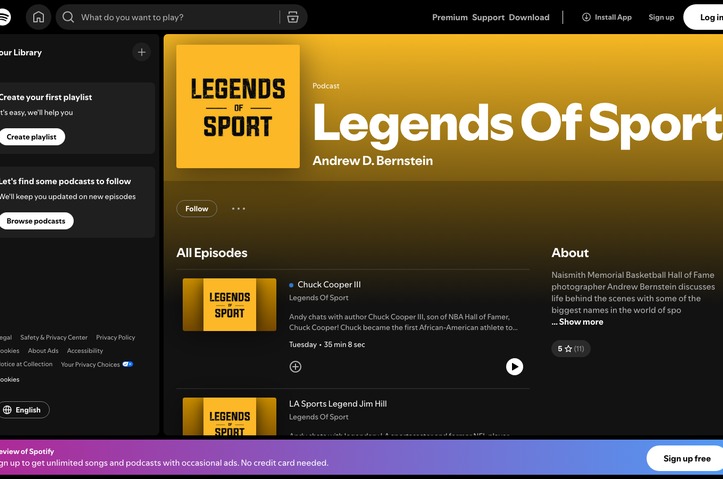Screen dimensions: 723x479
Task: Open the Support link
Action: pyautogui.click(x=488, y=17)
